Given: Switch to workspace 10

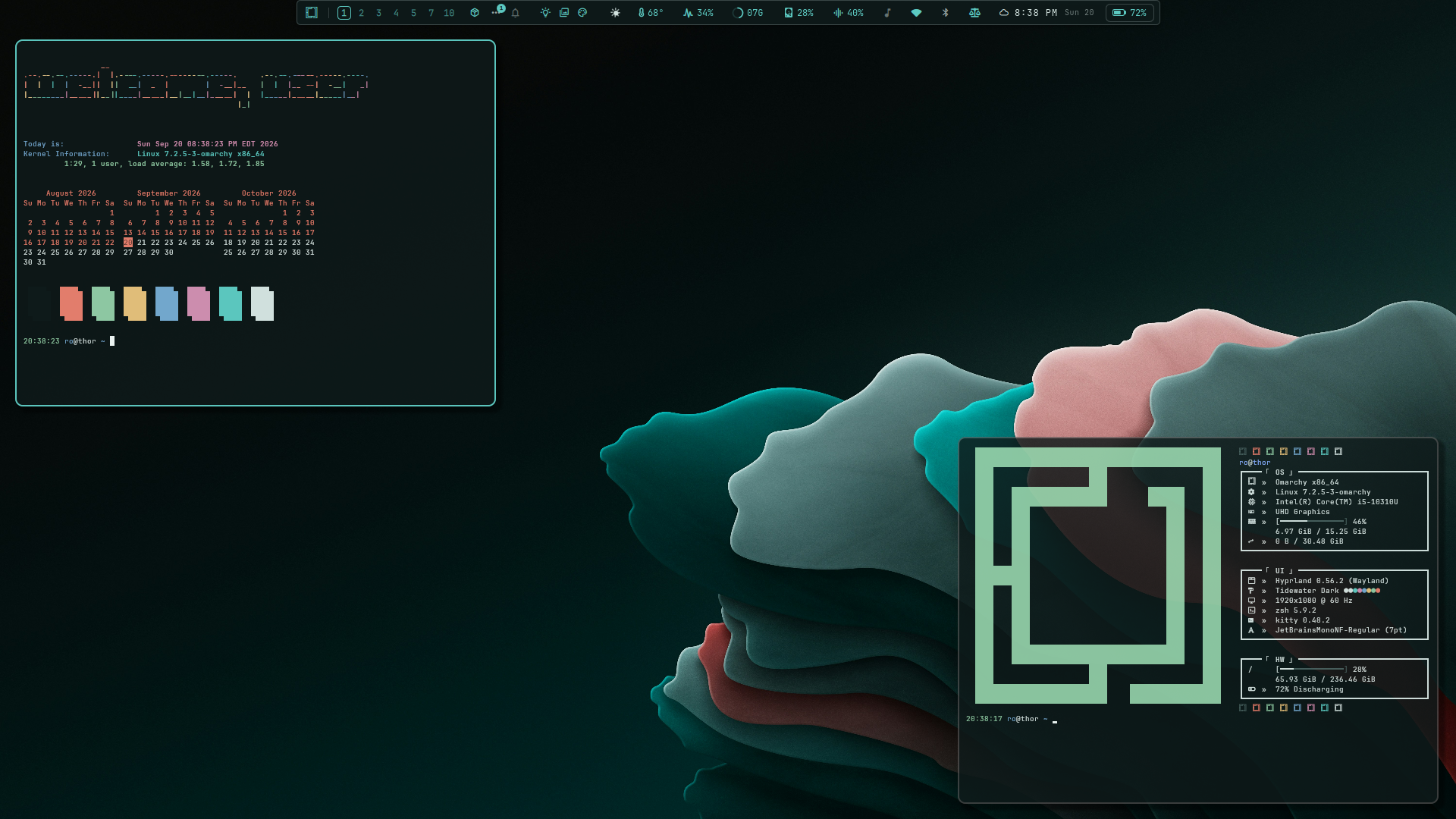Looking at the screenshot, I should pyautogui.click(x=450, y=13).
